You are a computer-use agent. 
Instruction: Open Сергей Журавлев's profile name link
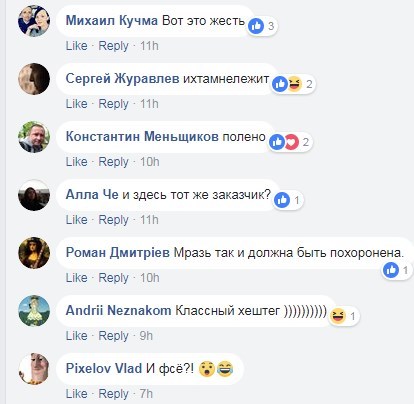pos(122,79)
